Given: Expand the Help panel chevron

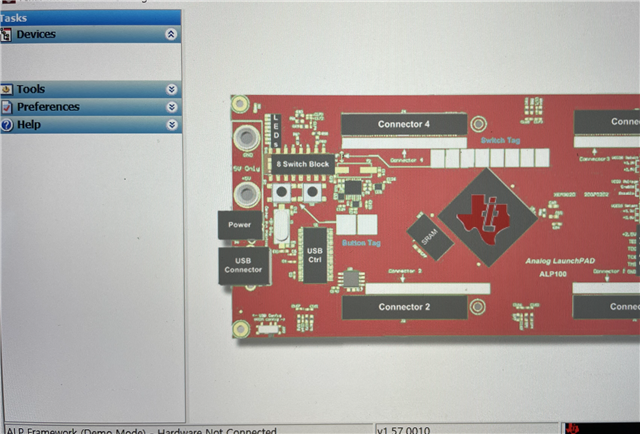Looking at the screenshot, I should pos(172,125).
